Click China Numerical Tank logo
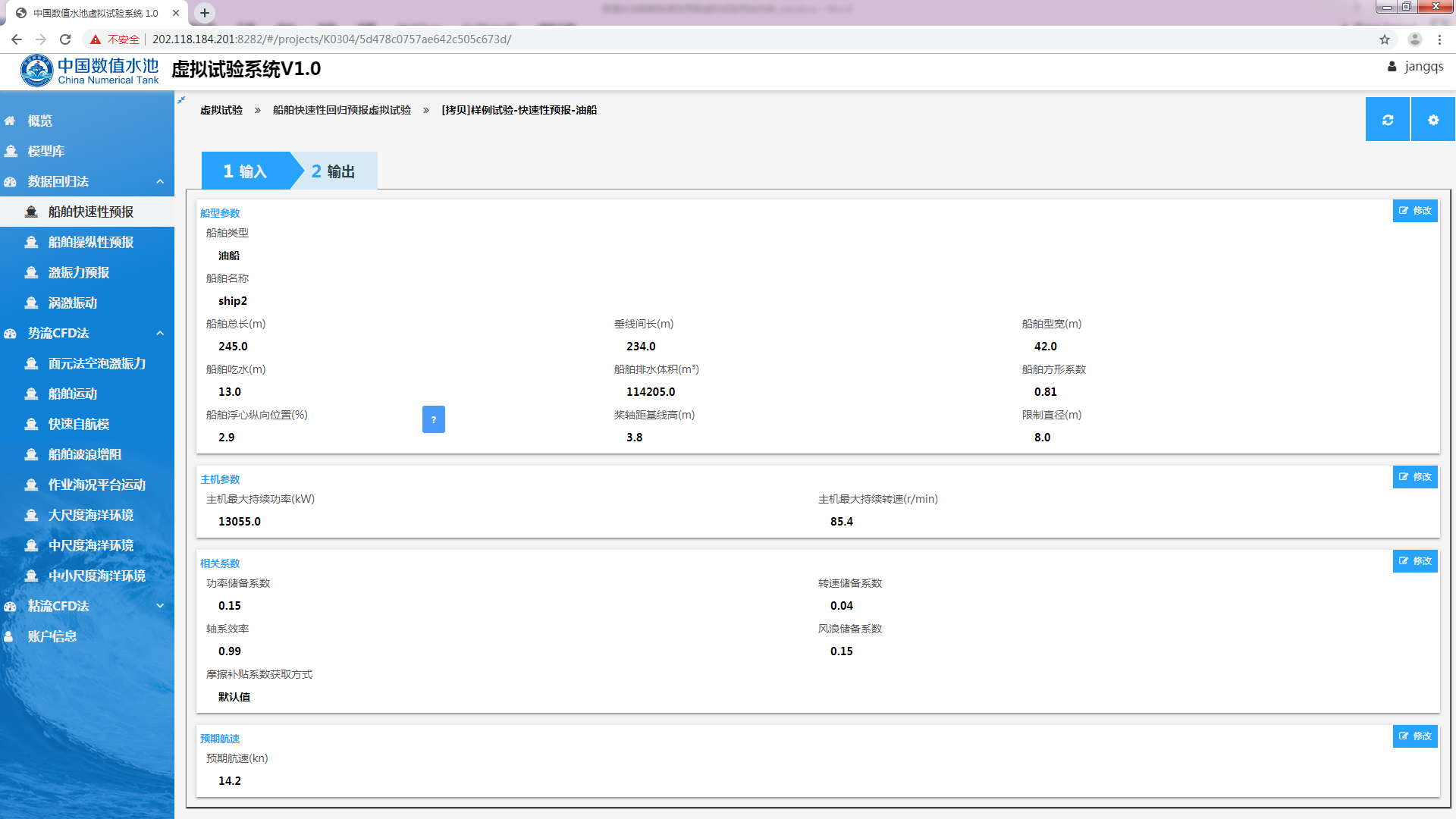This screenshot has height=819, width=1456. (89, 71)
